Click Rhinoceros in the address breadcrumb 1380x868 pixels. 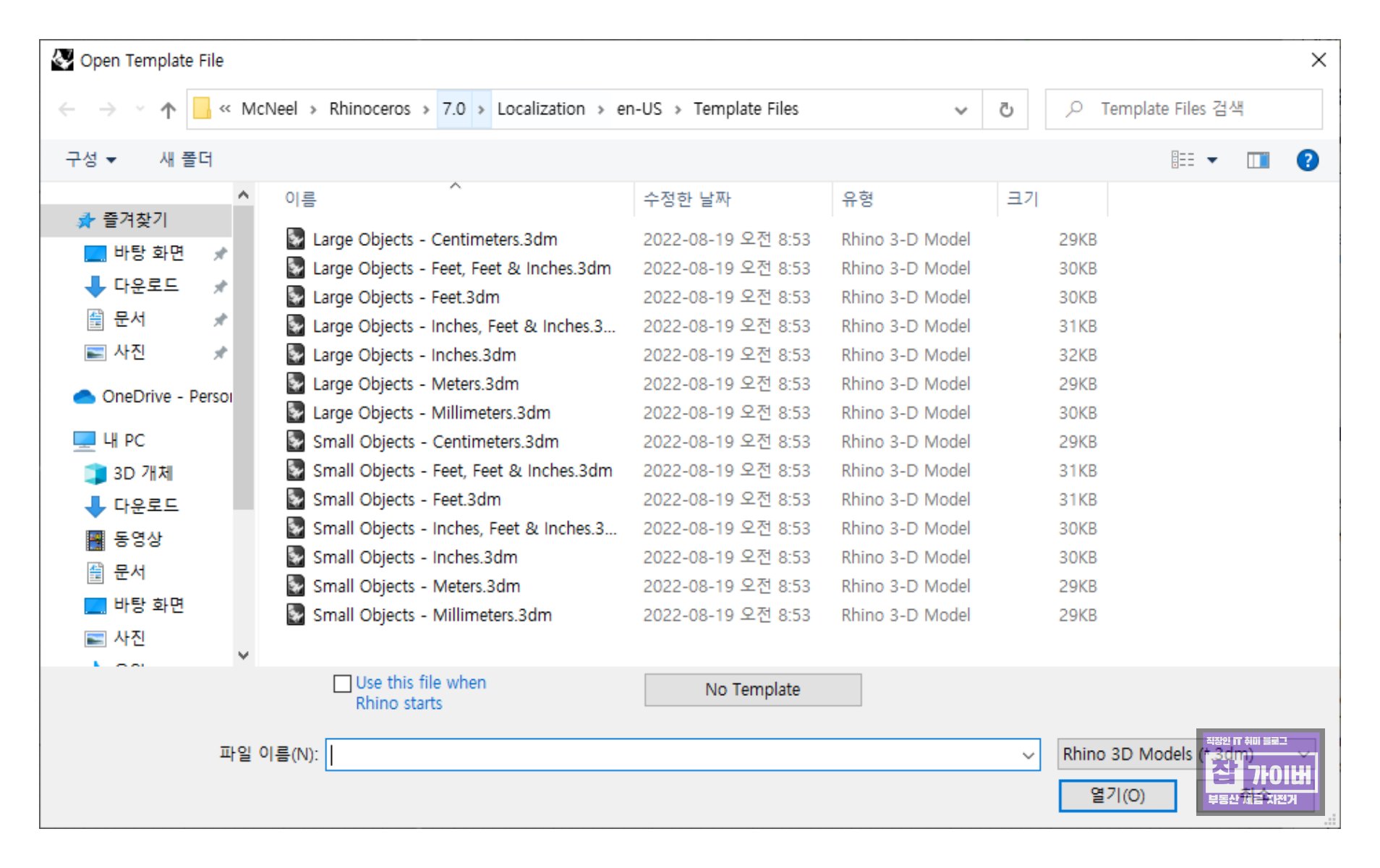point(370,109)
